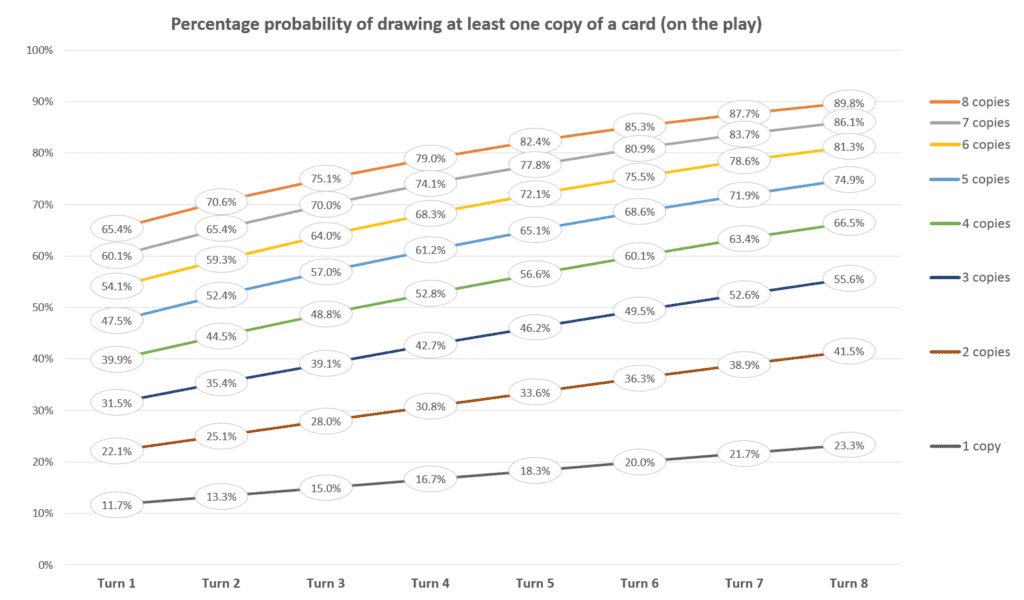Select the "7 copies" legend text label
Screen dimensions: 1024x600
(x=984, y=123)
